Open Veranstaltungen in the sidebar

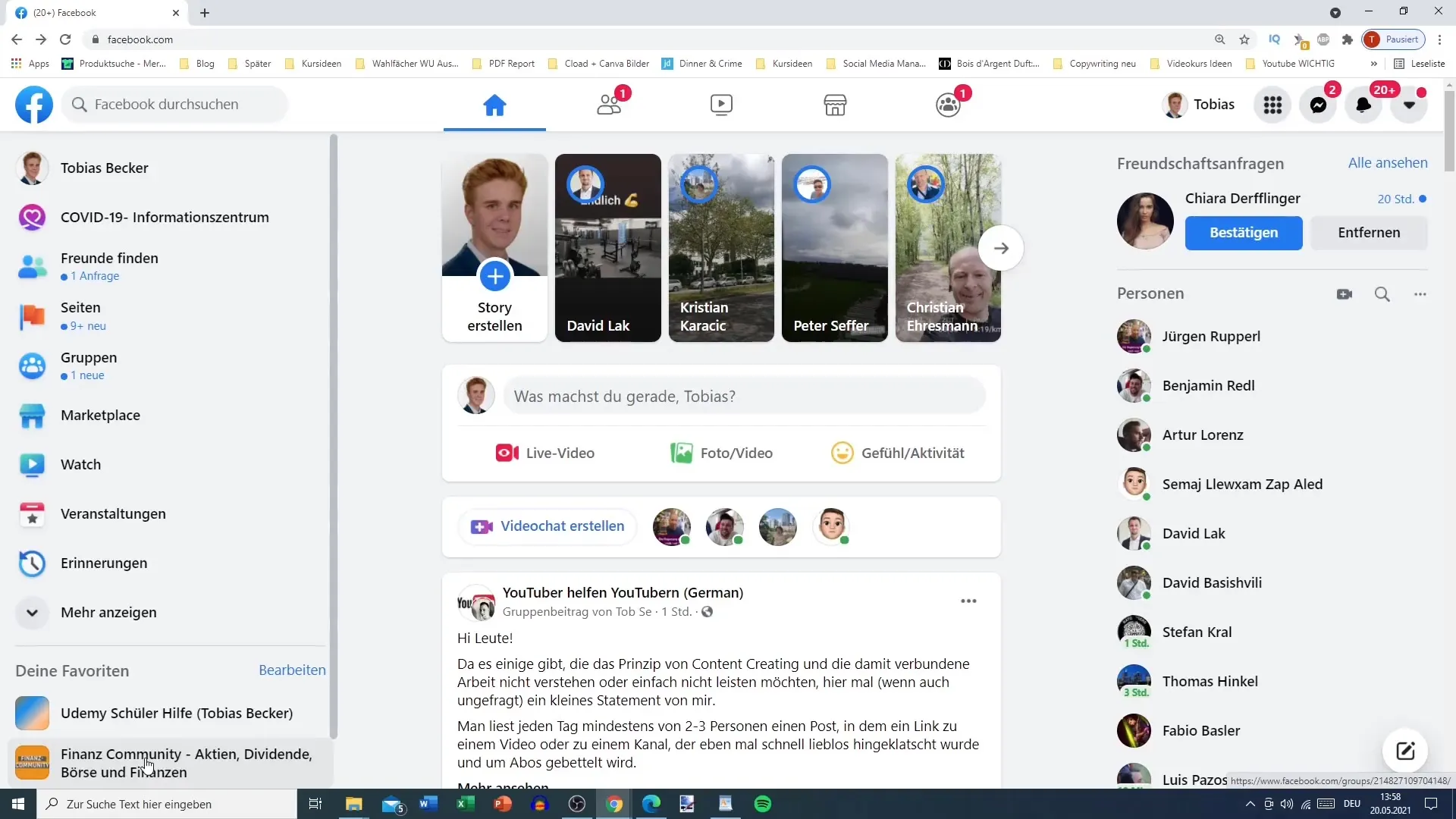click(170, 514)
